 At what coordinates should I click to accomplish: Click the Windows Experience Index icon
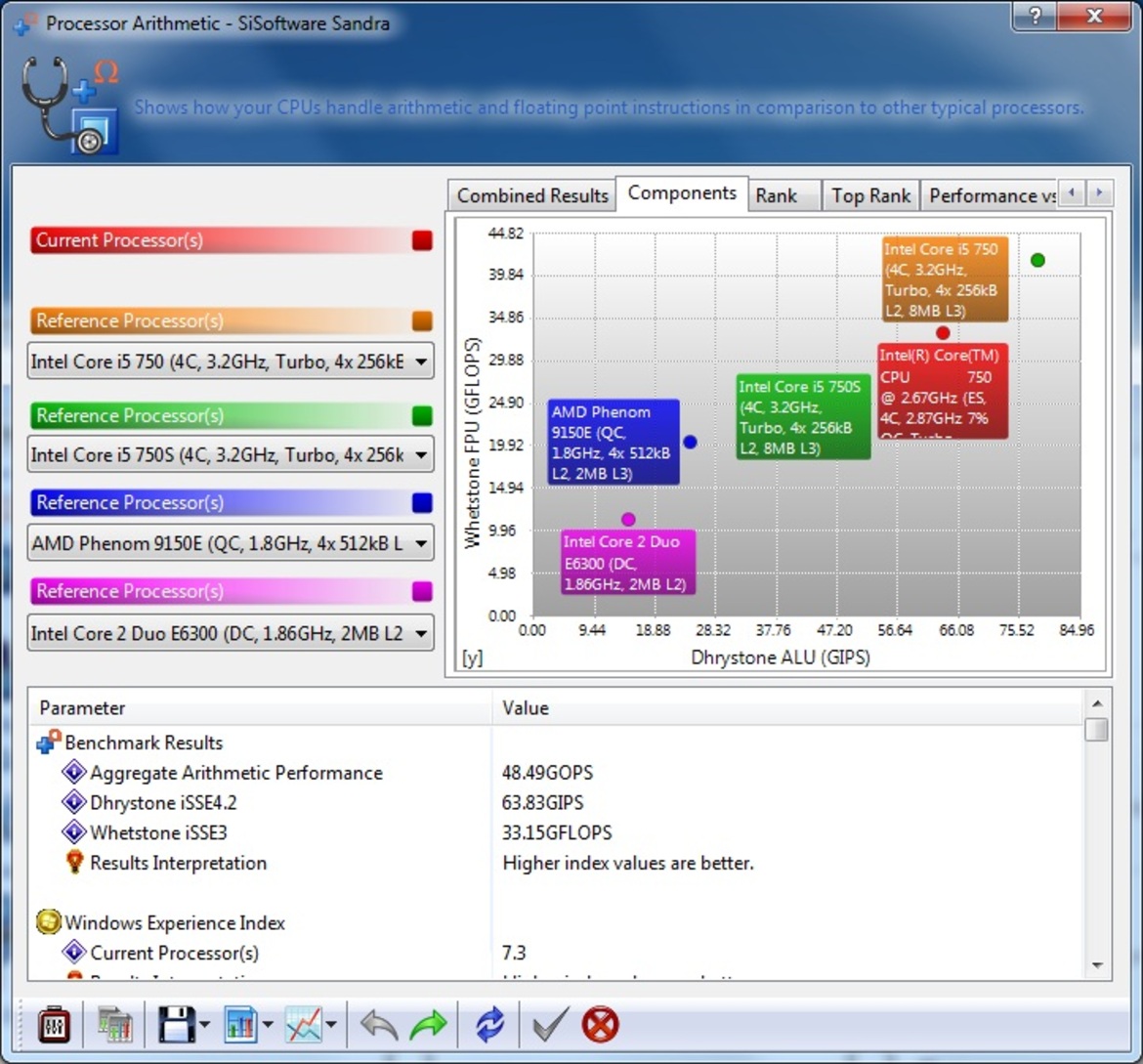(x=48, y=921)
